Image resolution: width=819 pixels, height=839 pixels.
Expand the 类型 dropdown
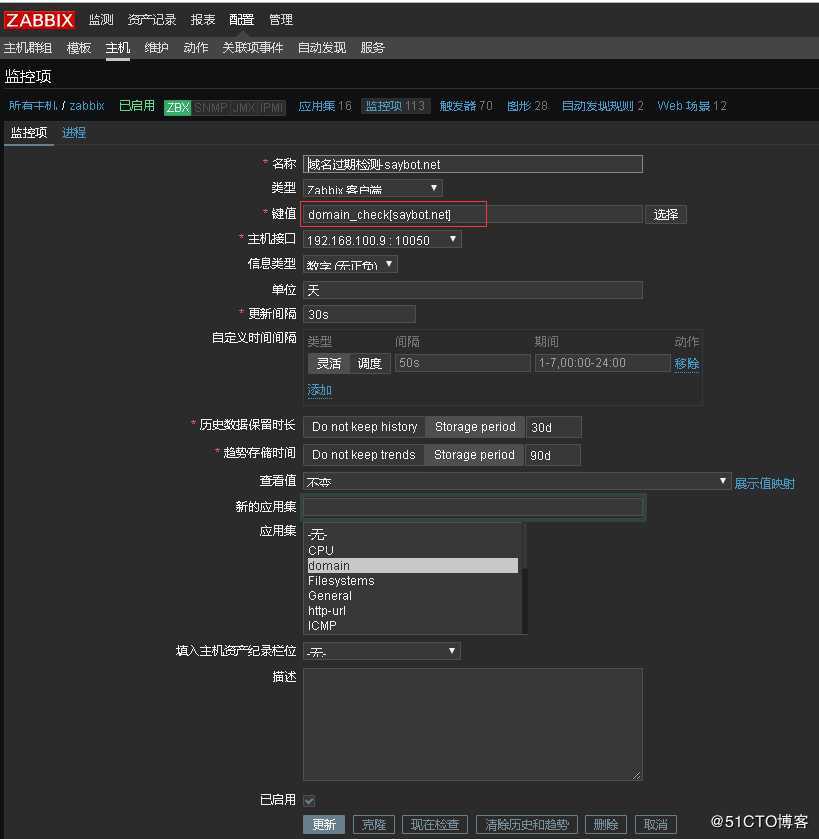(x=373, y=188)
